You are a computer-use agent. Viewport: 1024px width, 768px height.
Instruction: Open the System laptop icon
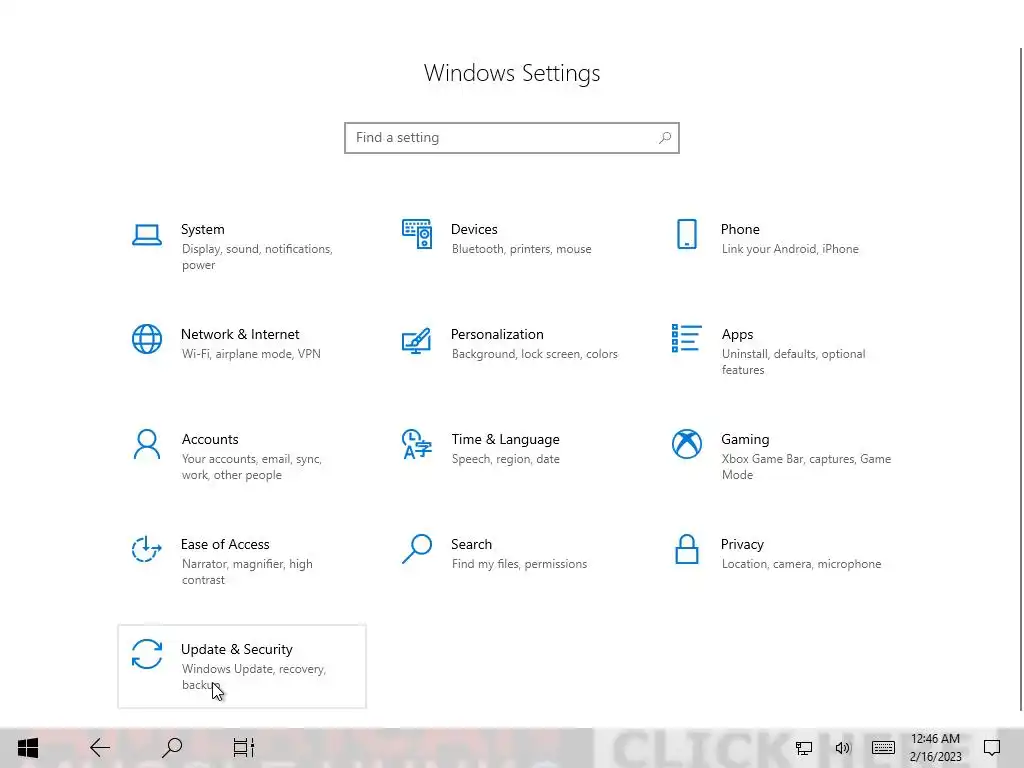coord(147,234)
